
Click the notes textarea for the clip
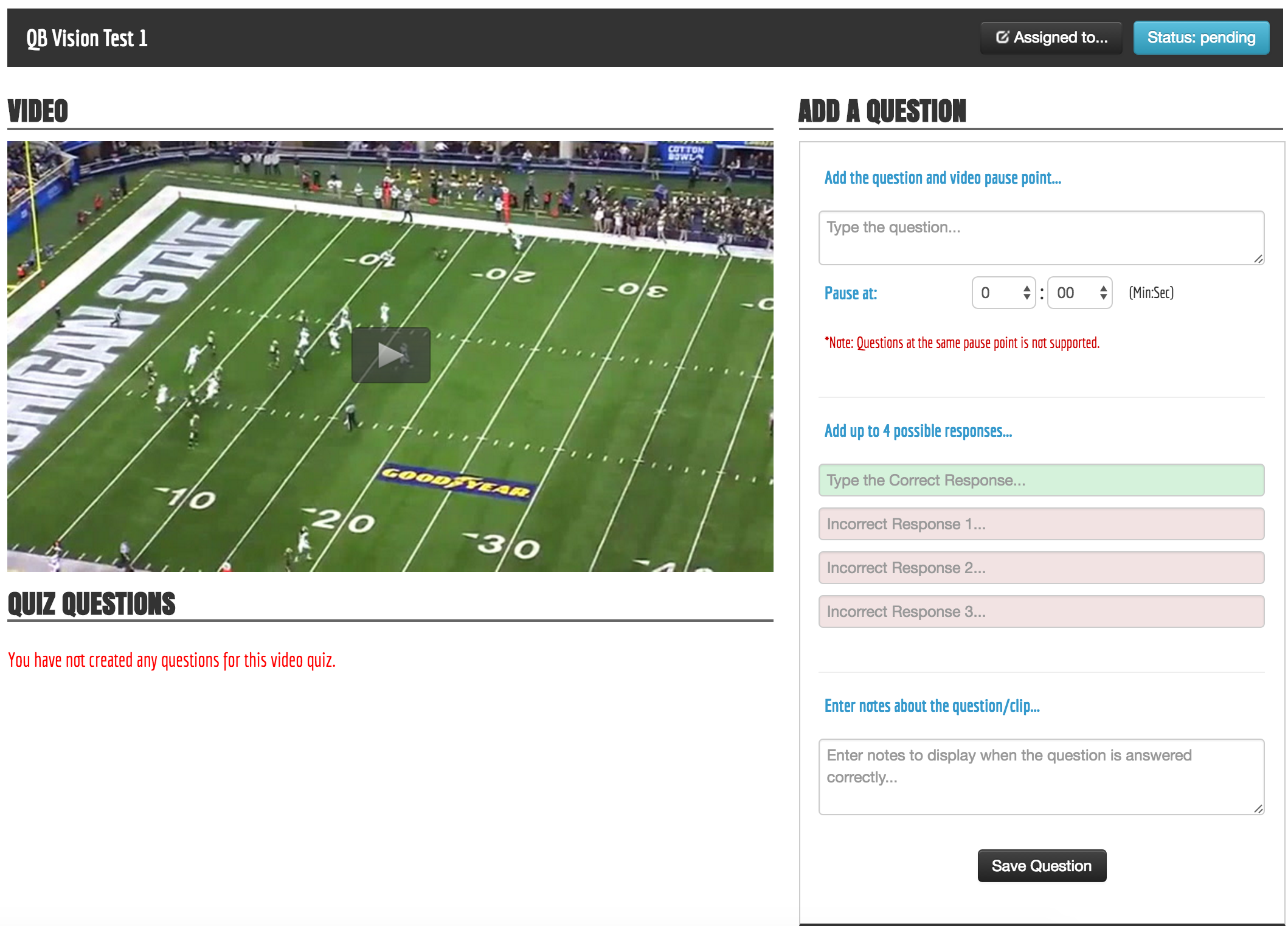[1040, 776]
